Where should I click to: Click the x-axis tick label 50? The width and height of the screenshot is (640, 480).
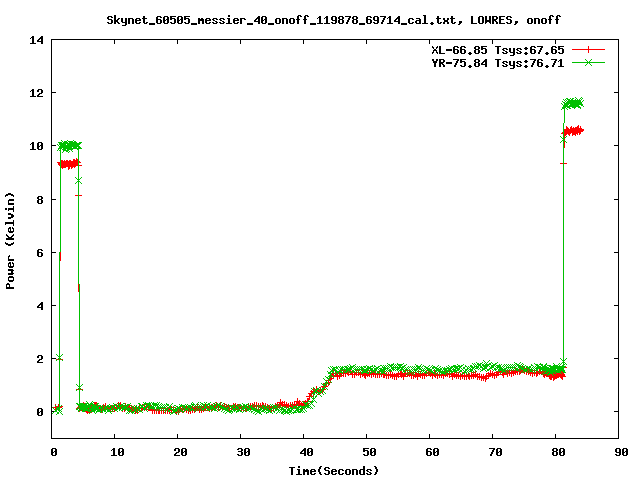(x=369, y=452)
